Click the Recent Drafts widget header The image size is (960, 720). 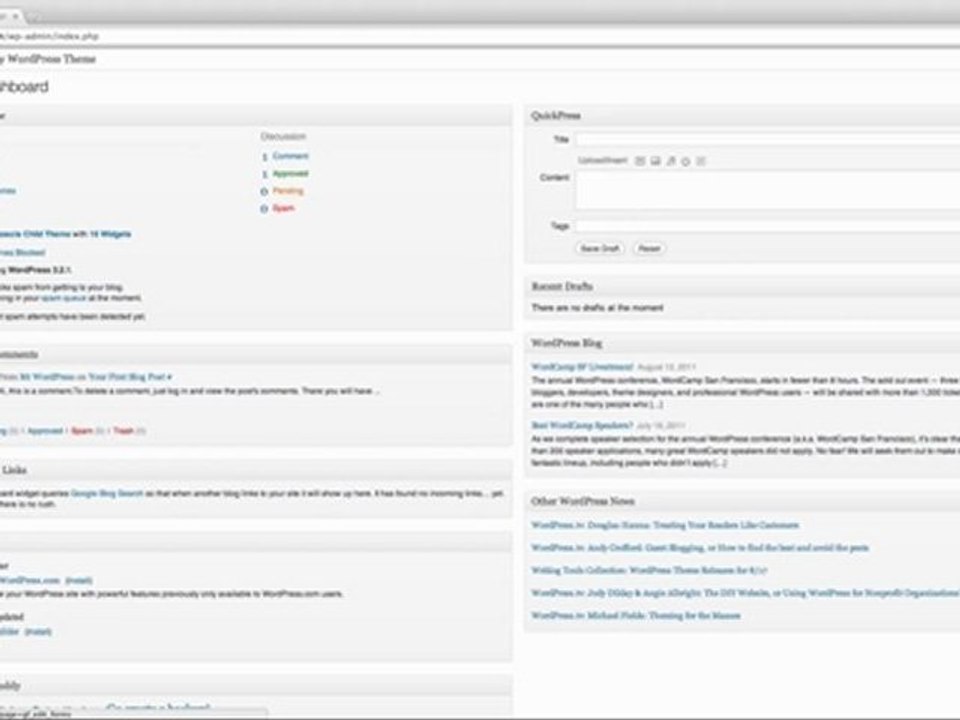(x=742, y=287)
